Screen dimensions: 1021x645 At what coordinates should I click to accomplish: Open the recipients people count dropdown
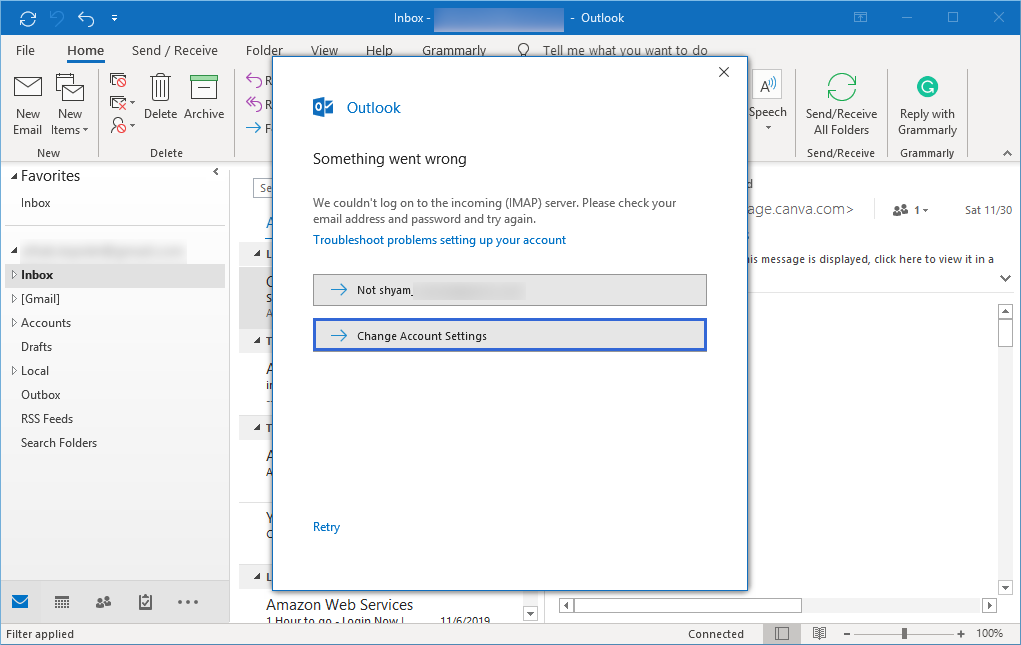point(910,210)
